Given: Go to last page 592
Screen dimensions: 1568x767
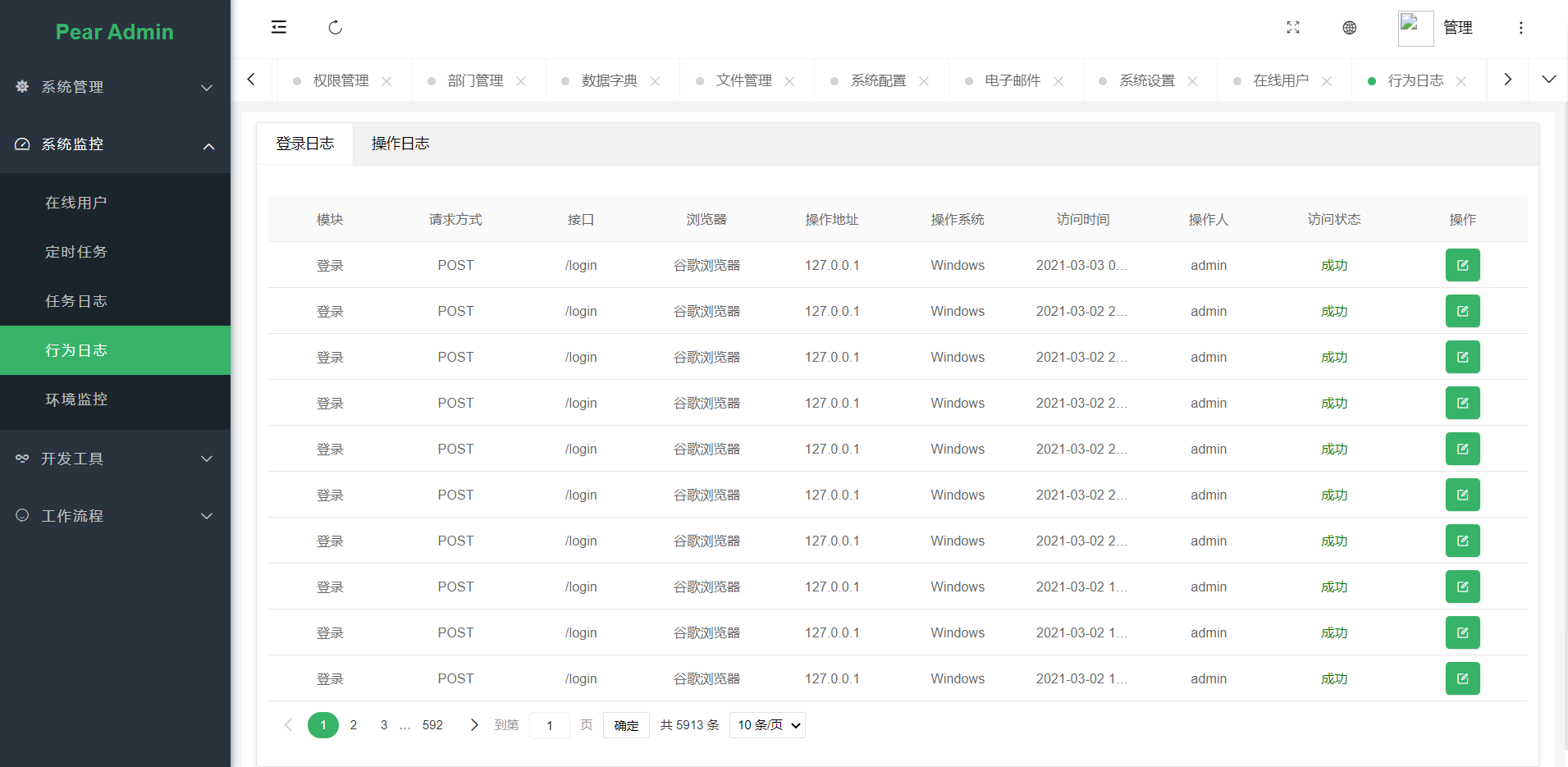Looking at the screenshot, I should click(x=432, y=725).
